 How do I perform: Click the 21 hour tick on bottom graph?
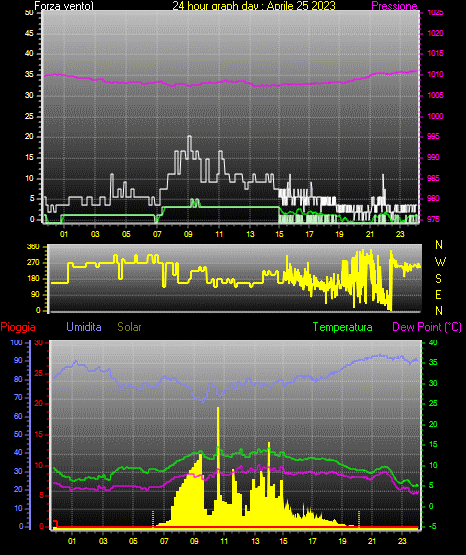[372, 541]
